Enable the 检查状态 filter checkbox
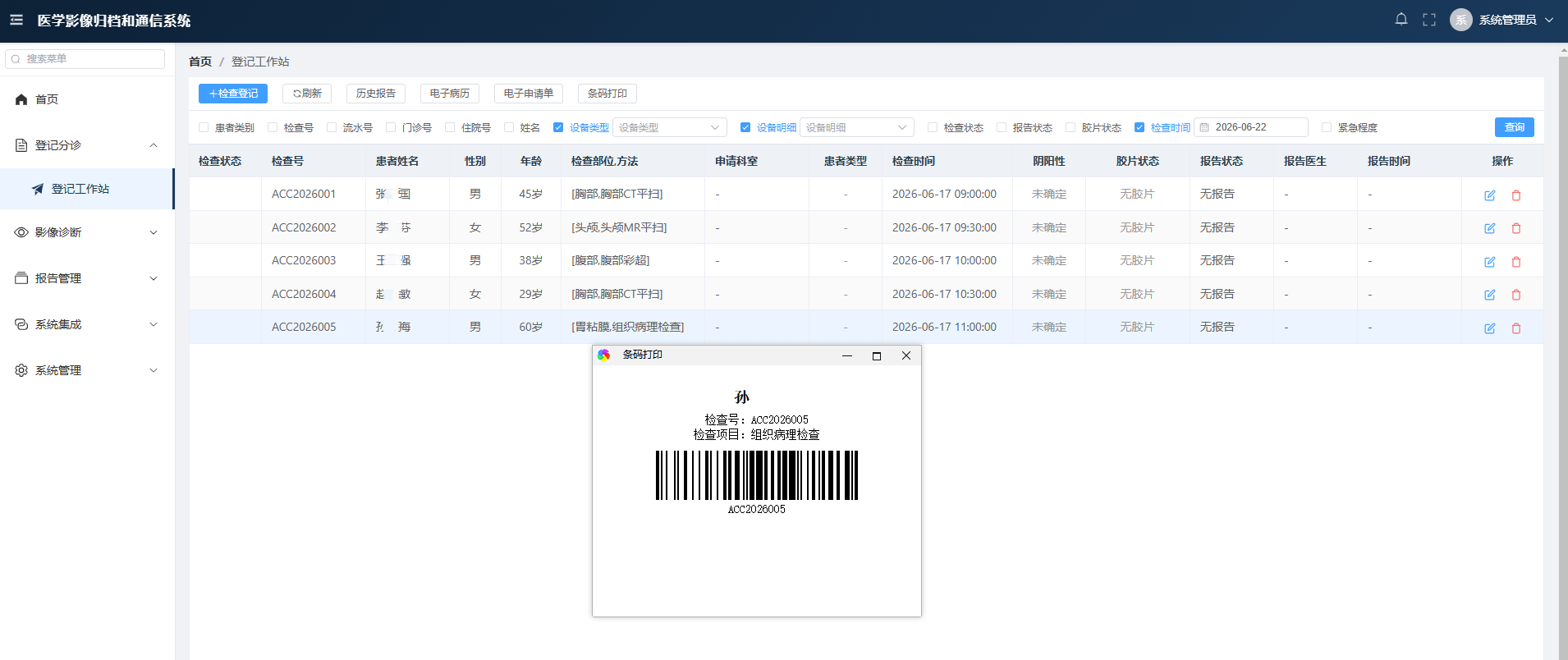 click(933, 127)
